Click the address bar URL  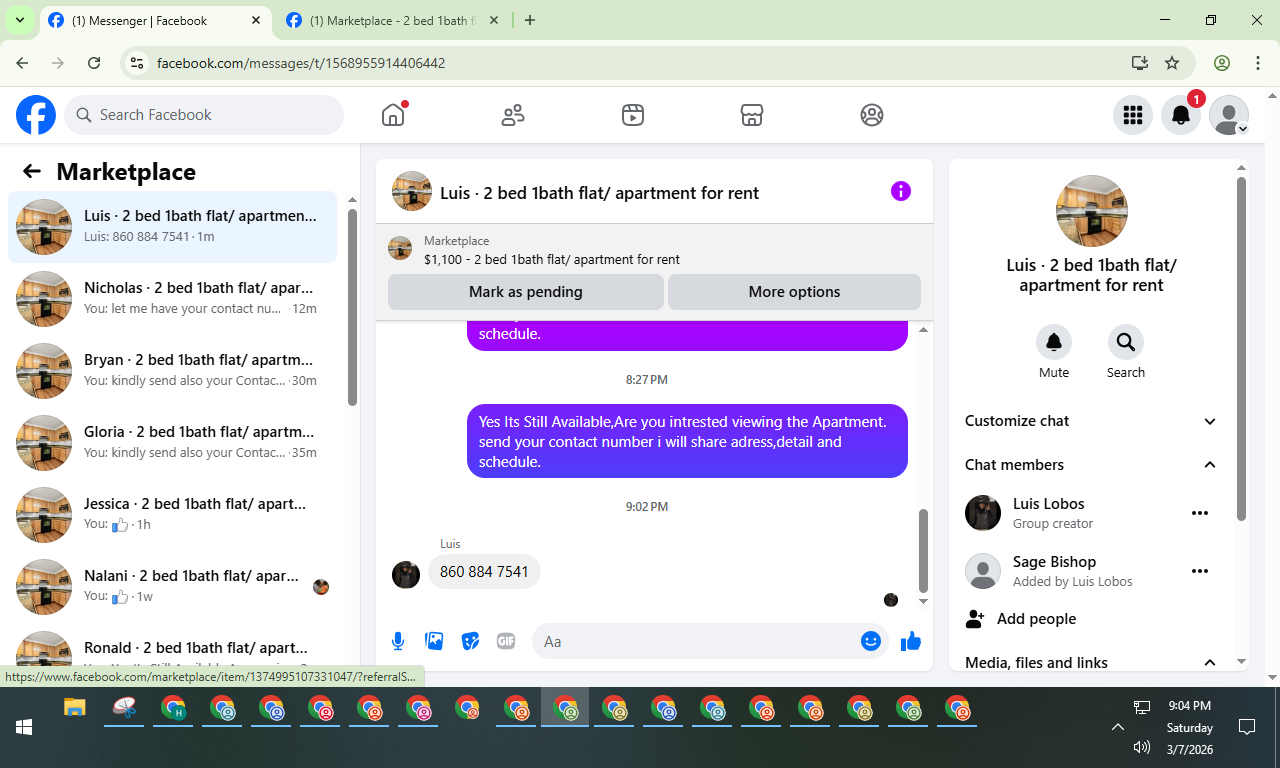pyautogui.click(x=301, y=63)
